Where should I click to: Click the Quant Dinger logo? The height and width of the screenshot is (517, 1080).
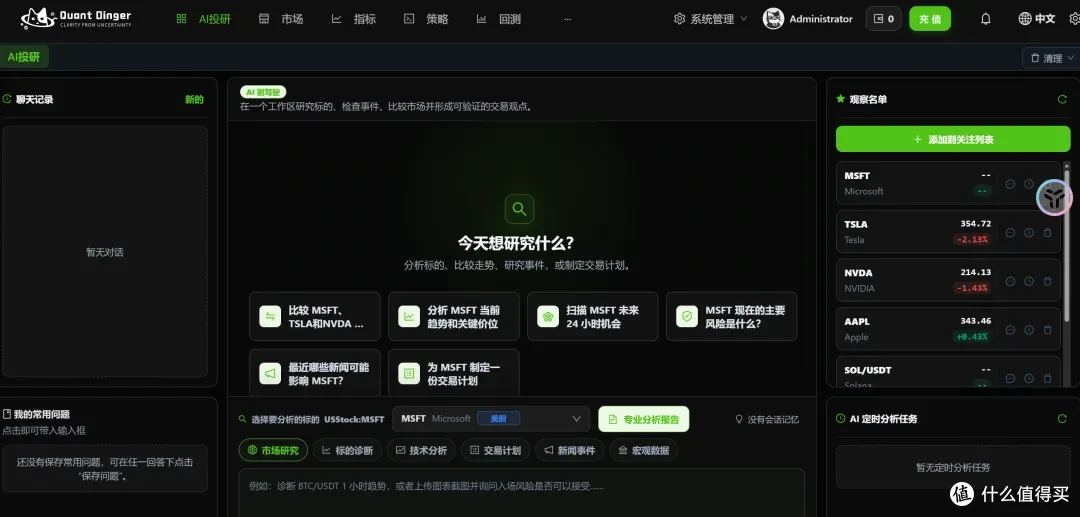(76, 19)
